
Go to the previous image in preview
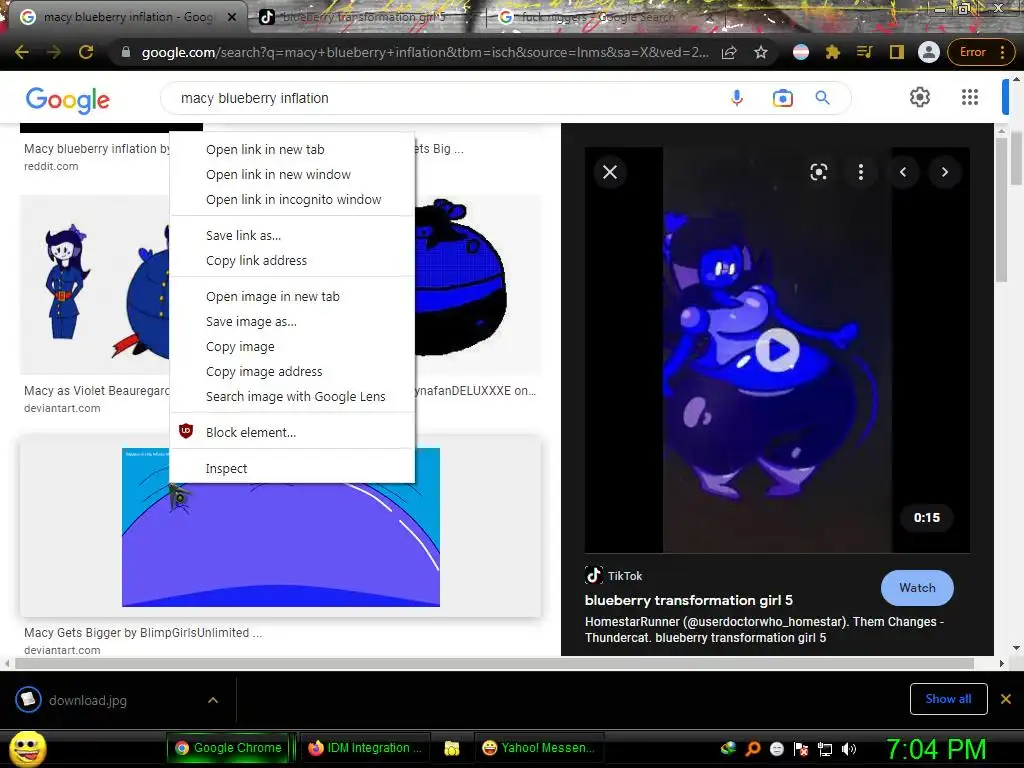coord(903,172)
